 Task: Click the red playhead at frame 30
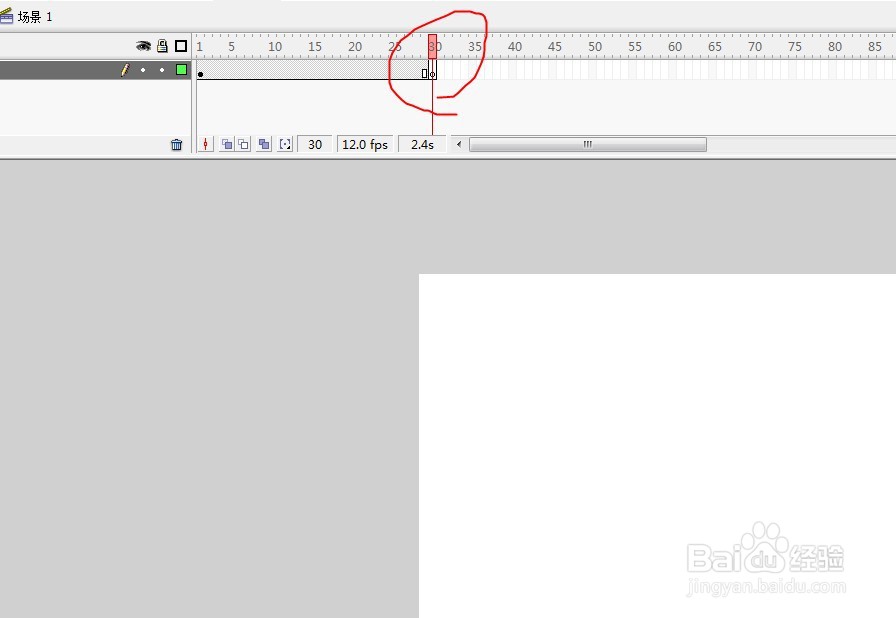(x=433, y=46)
